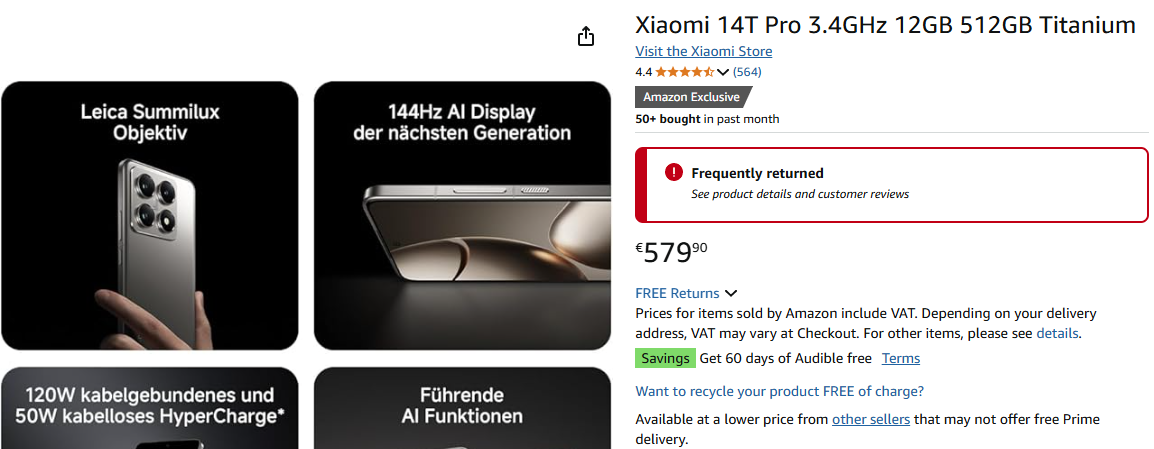The image size is (1154, 449).
Task: Open the 564 customer reviews link
Action: [747, 72]
